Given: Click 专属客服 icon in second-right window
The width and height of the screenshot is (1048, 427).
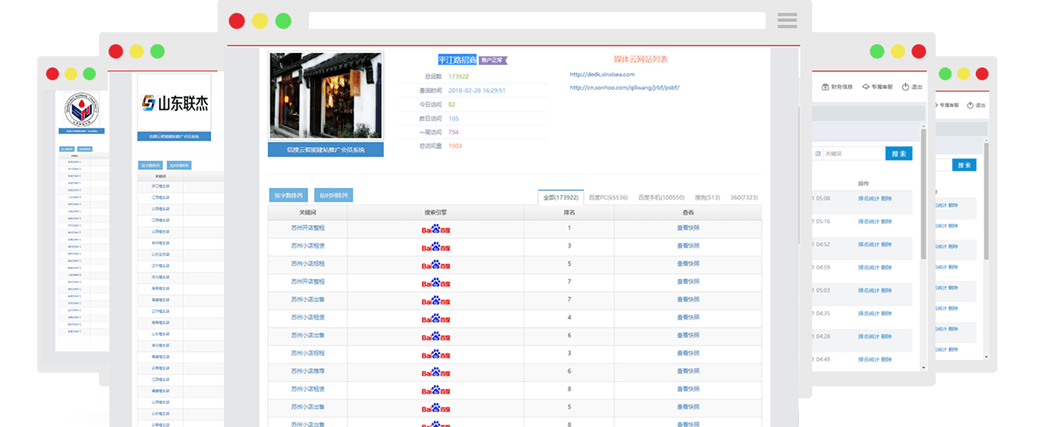Looking at the screenshot, I should (x=866, y=87).
